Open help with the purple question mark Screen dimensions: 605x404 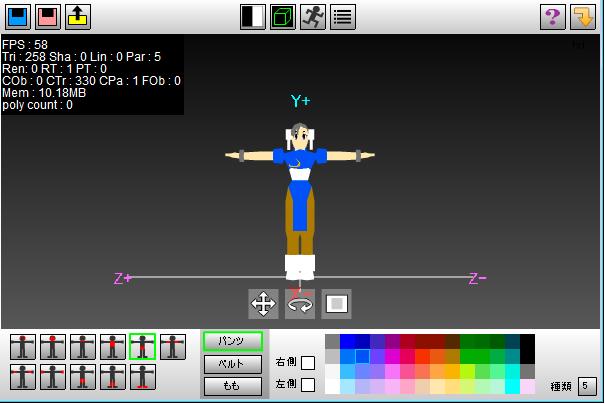click(553, 17)
